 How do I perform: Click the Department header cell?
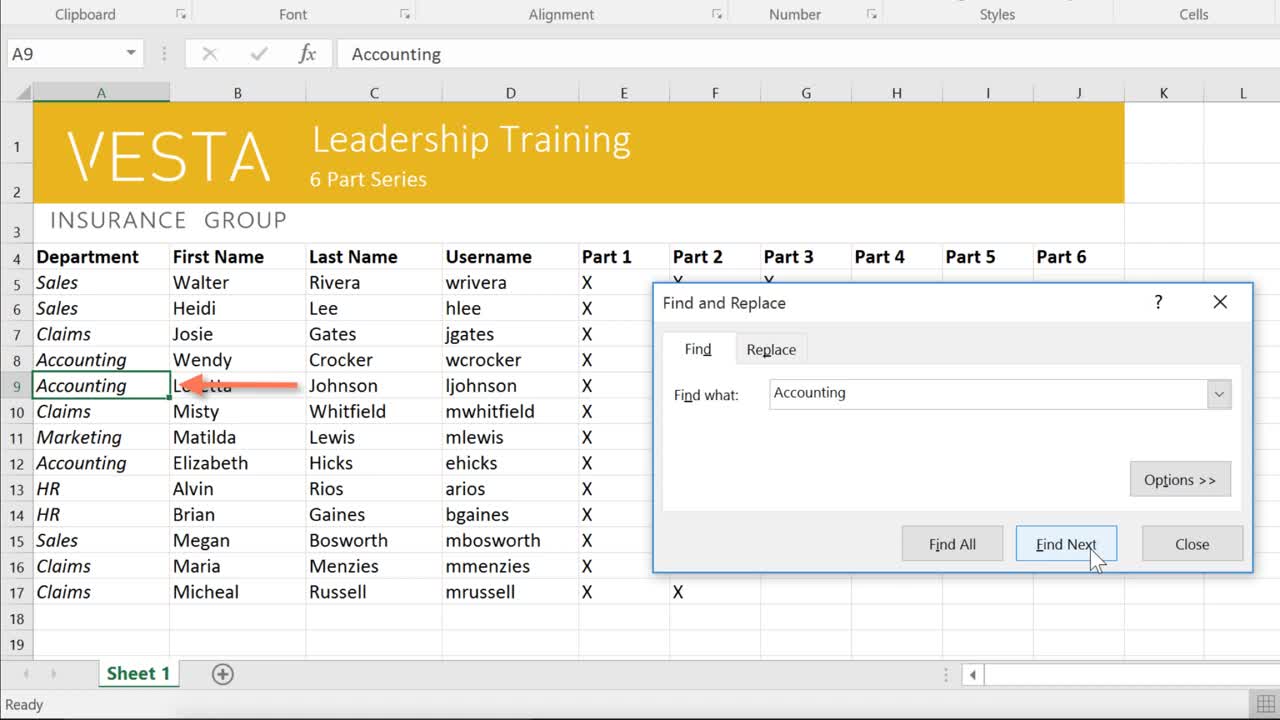101,257
